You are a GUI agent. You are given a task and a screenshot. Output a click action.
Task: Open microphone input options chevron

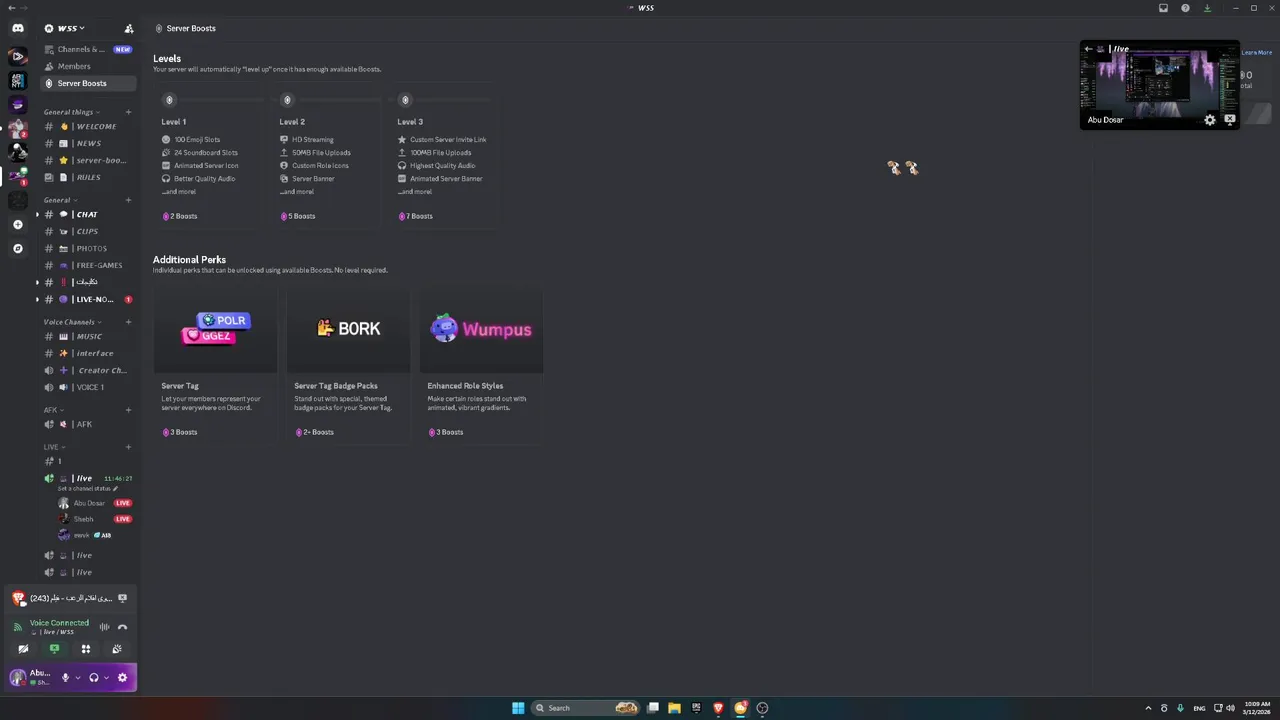78,678
